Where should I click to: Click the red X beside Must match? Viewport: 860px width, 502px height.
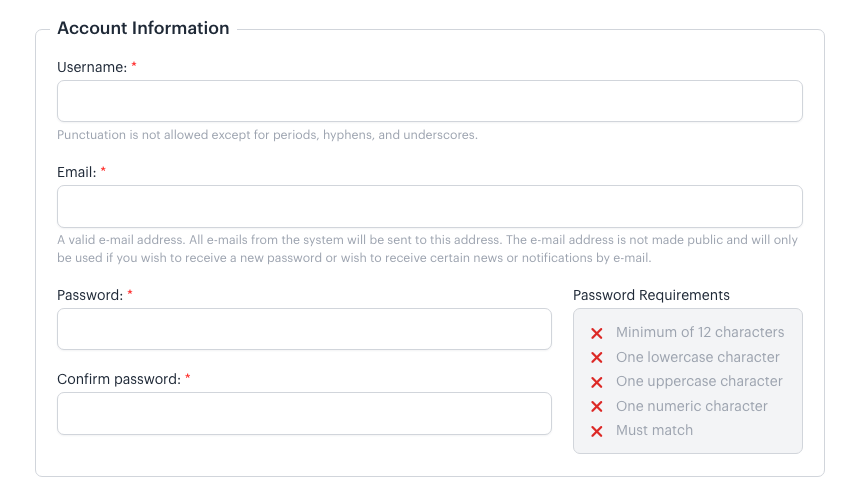tap(597, 431)
